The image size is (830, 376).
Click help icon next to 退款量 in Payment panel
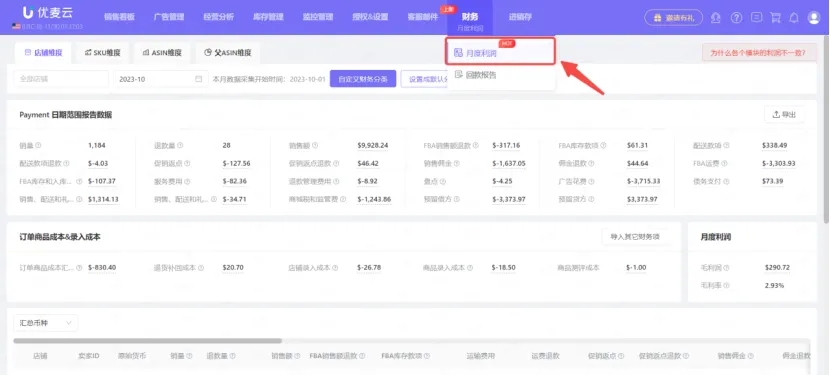[180, 145]
